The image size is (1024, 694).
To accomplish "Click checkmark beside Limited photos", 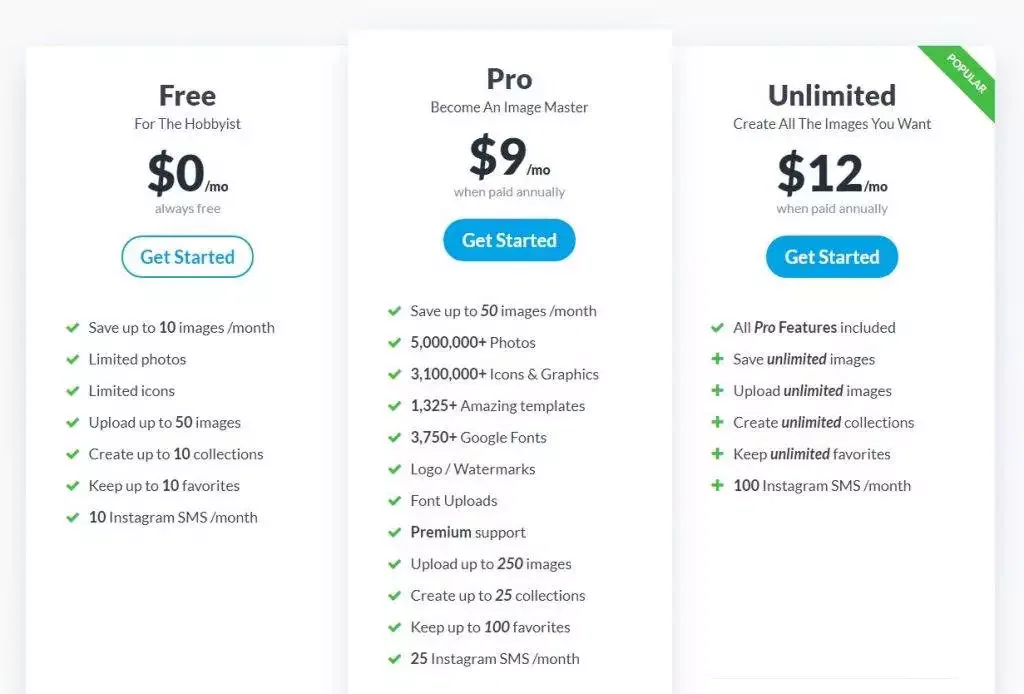I will (x=73, y=359).
